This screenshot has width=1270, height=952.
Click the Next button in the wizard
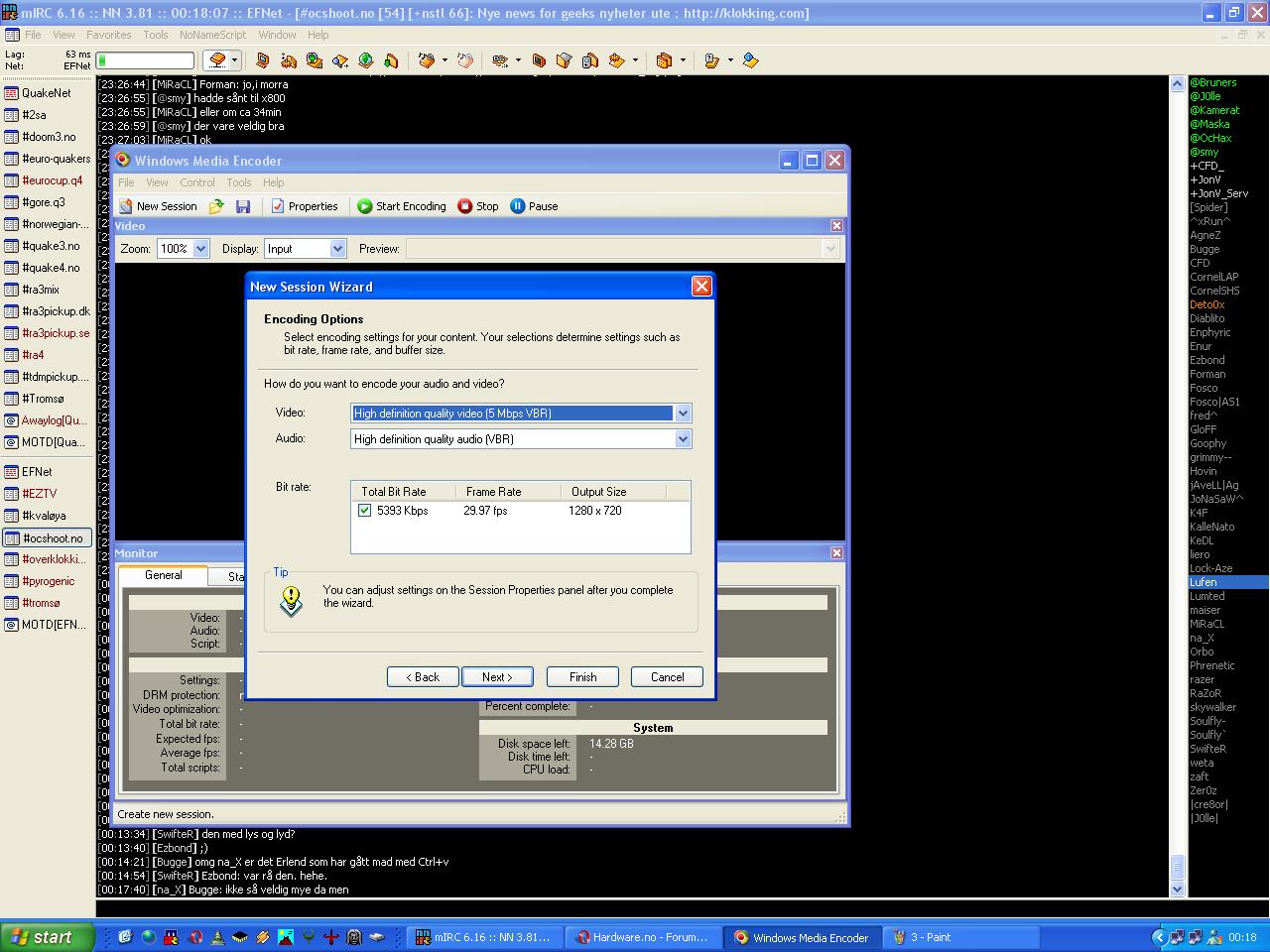click(497, 677)
